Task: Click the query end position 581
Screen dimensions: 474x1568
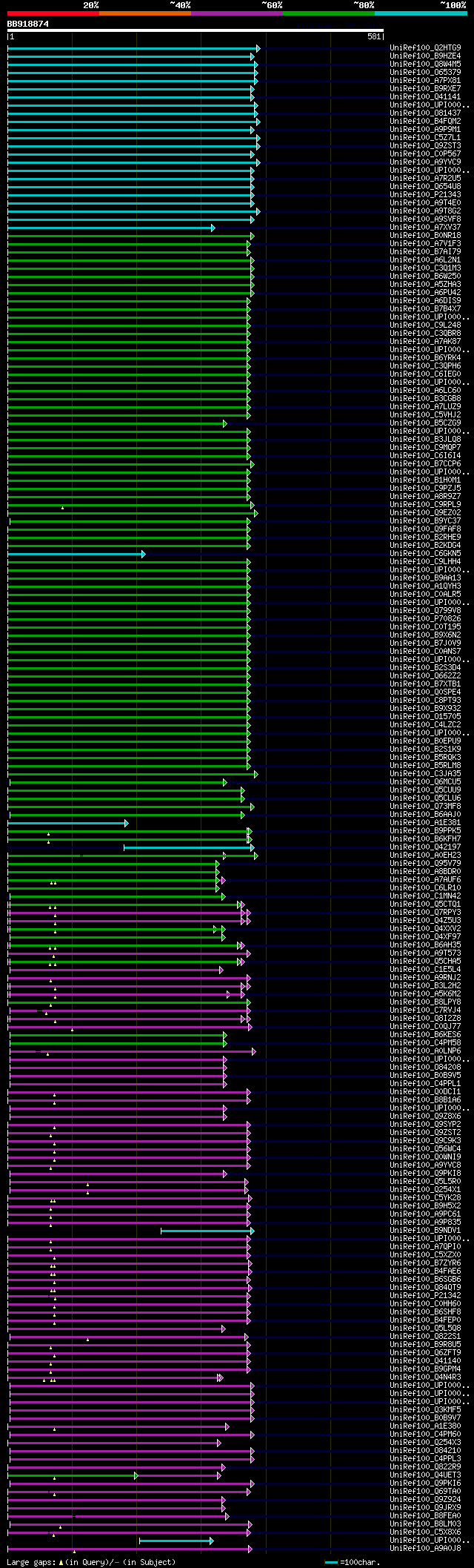Action: 374,36
